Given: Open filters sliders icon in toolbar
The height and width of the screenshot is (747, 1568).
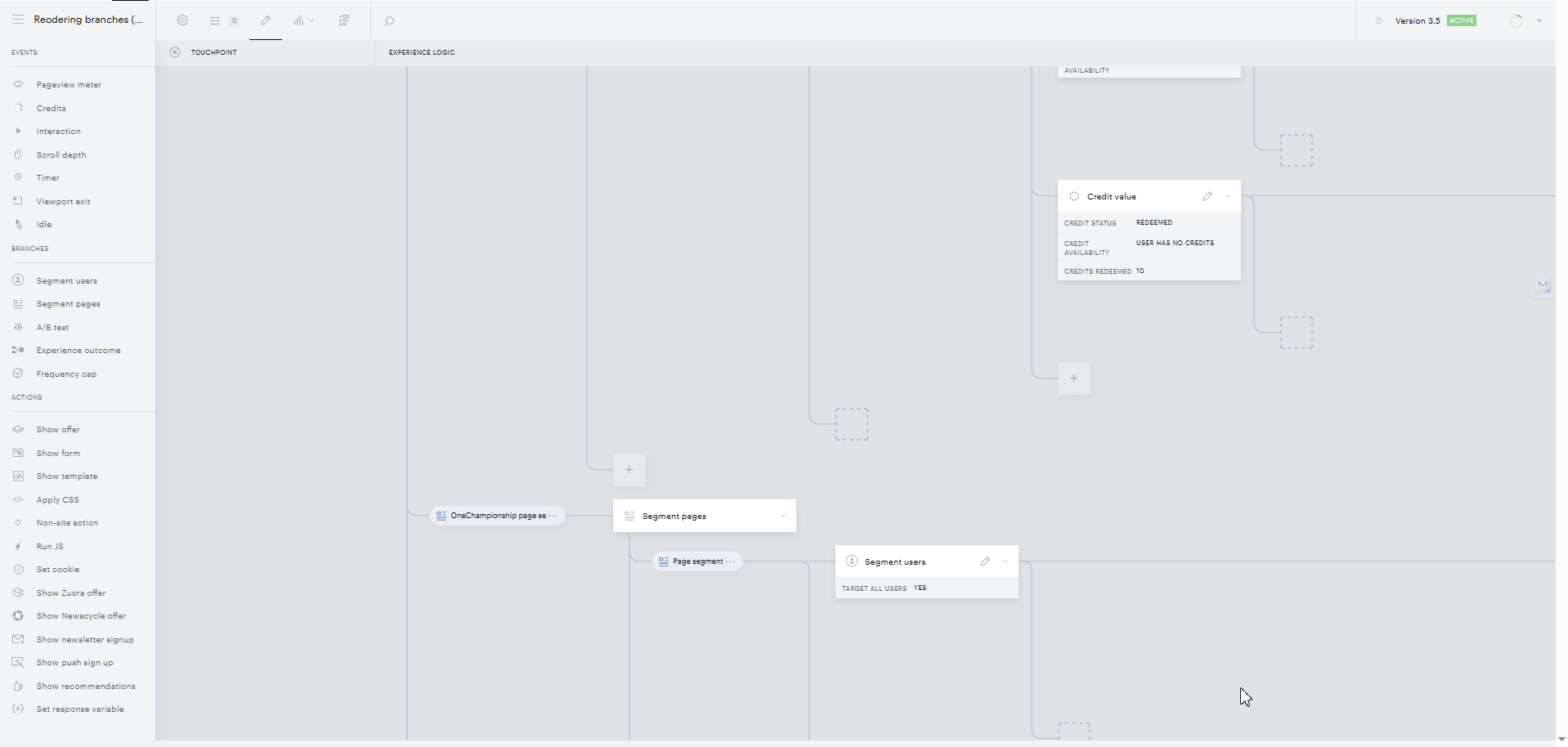Looking at the screenshot, I should (215, 20).
